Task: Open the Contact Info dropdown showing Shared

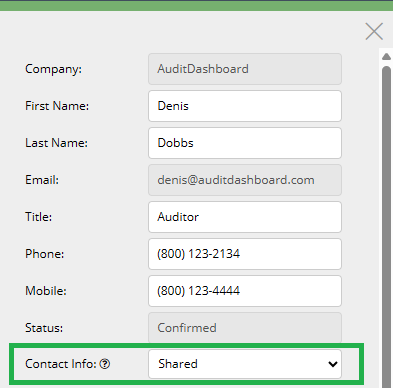Action: (x=245, y=364)
